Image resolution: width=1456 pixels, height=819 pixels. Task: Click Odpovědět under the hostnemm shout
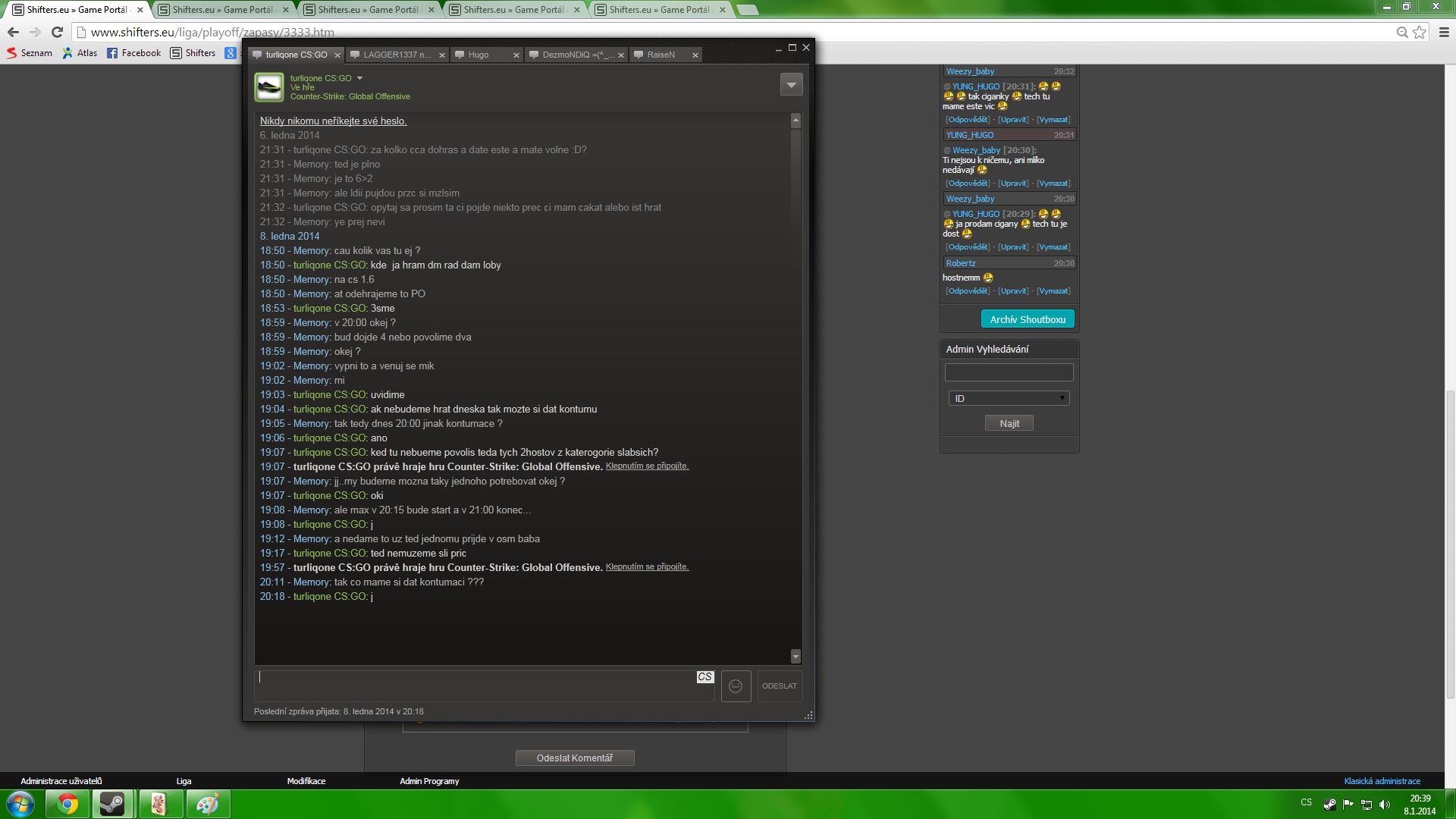(x=968, y=291)
